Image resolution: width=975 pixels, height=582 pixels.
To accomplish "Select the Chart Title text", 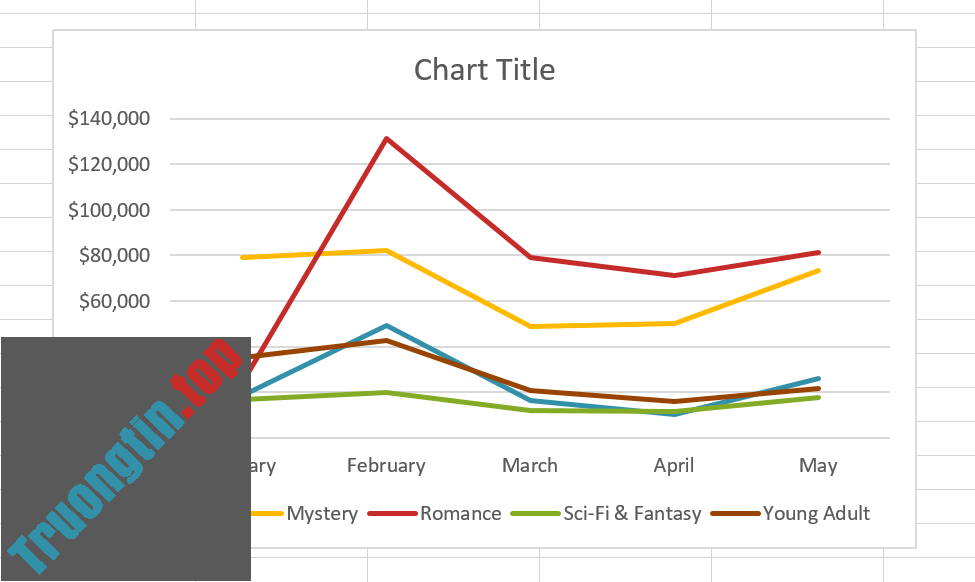I will (x=484, y=69).
